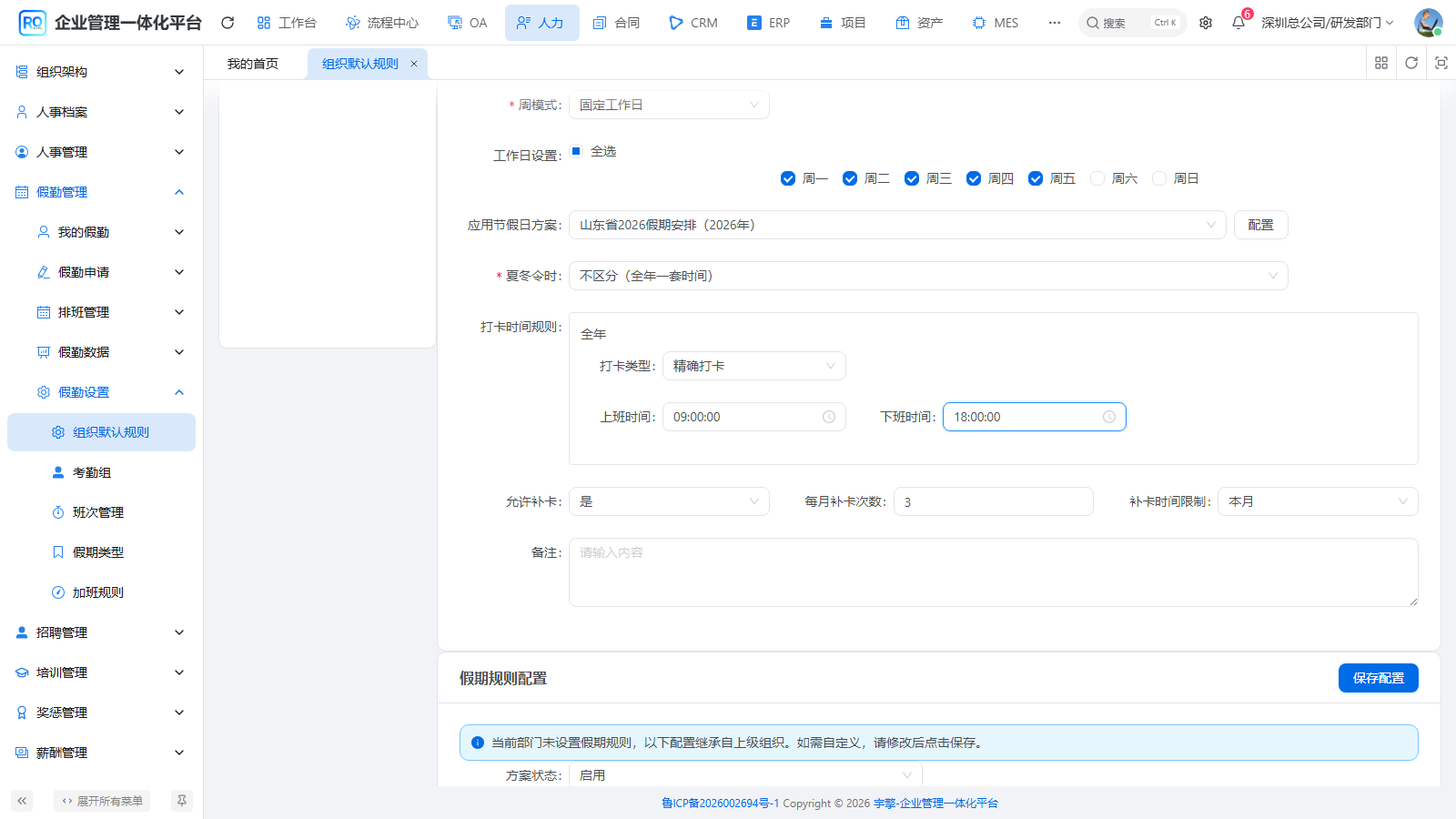Collapse the 假勤管理 menu
This screenshot has height=819, width=1456.
(101, 192)
